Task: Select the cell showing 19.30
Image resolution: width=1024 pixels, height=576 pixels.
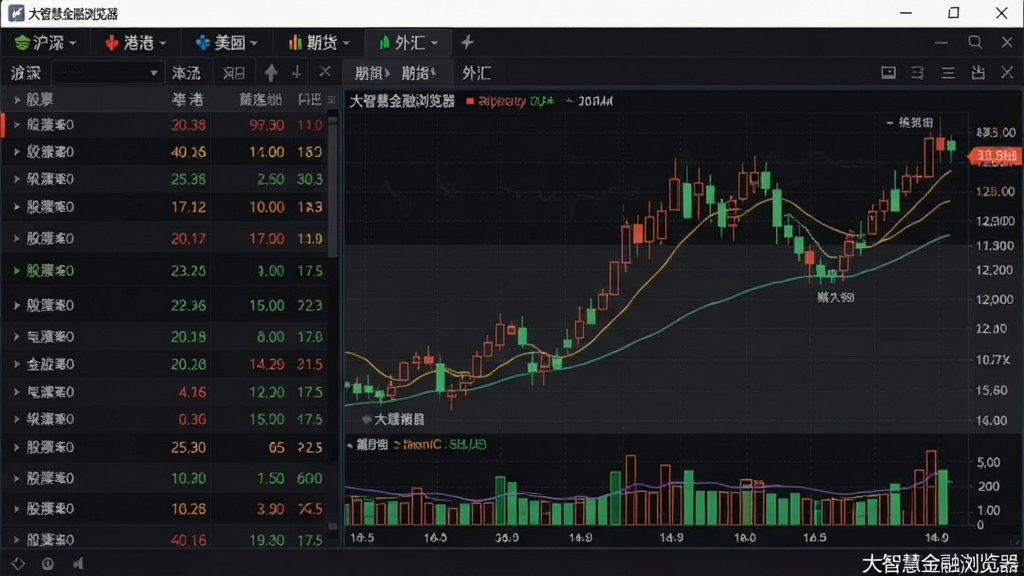Action: click(x=266, y=540)
